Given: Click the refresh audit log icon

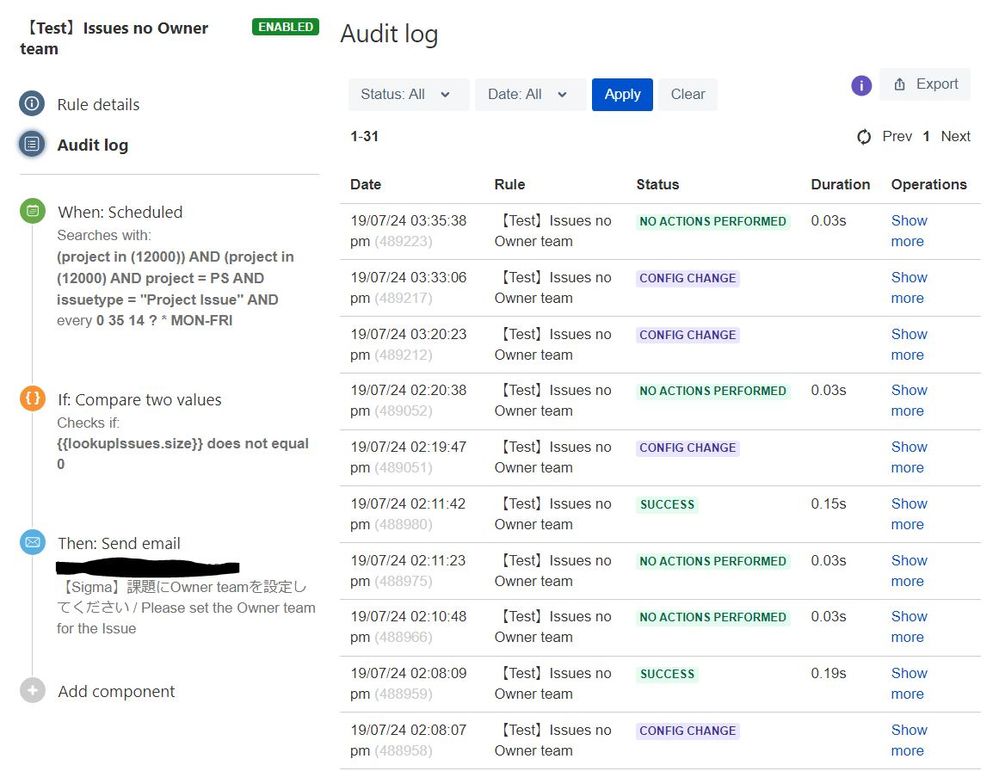Looking at the screenshot, I should point(864,136).
